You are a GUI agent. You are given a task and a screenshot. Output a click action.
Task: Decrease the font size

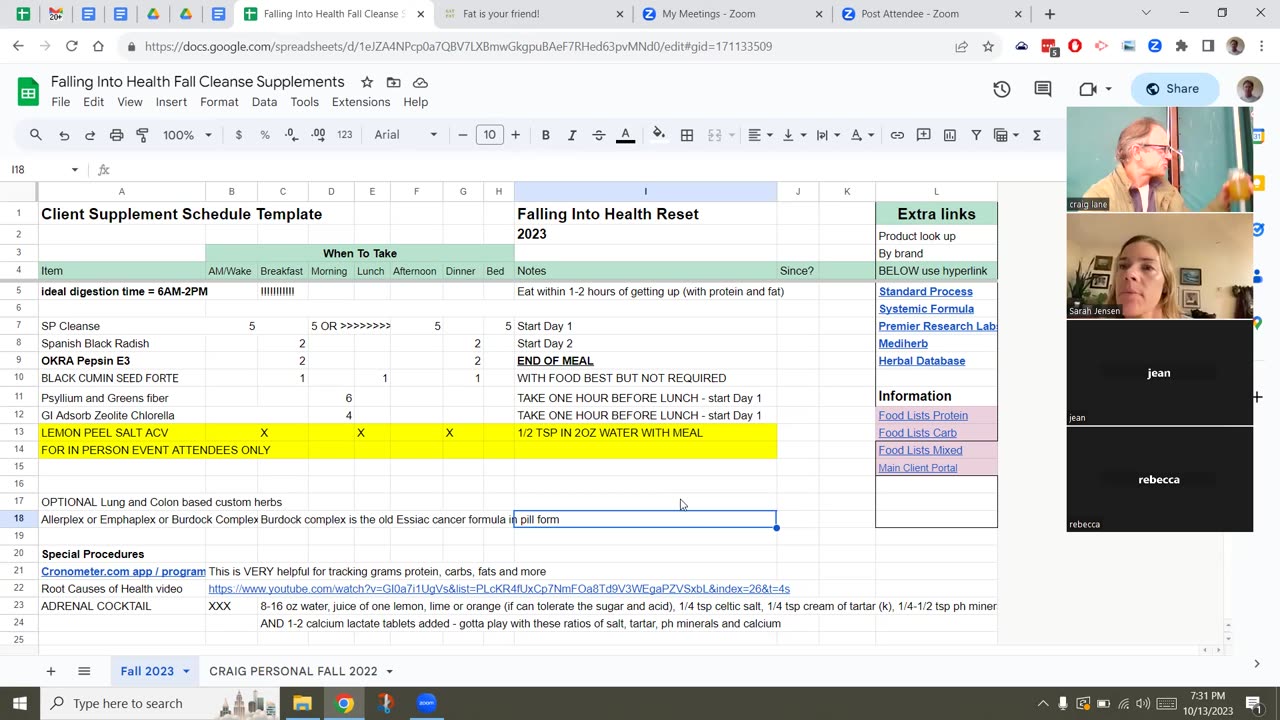[463, 135]
